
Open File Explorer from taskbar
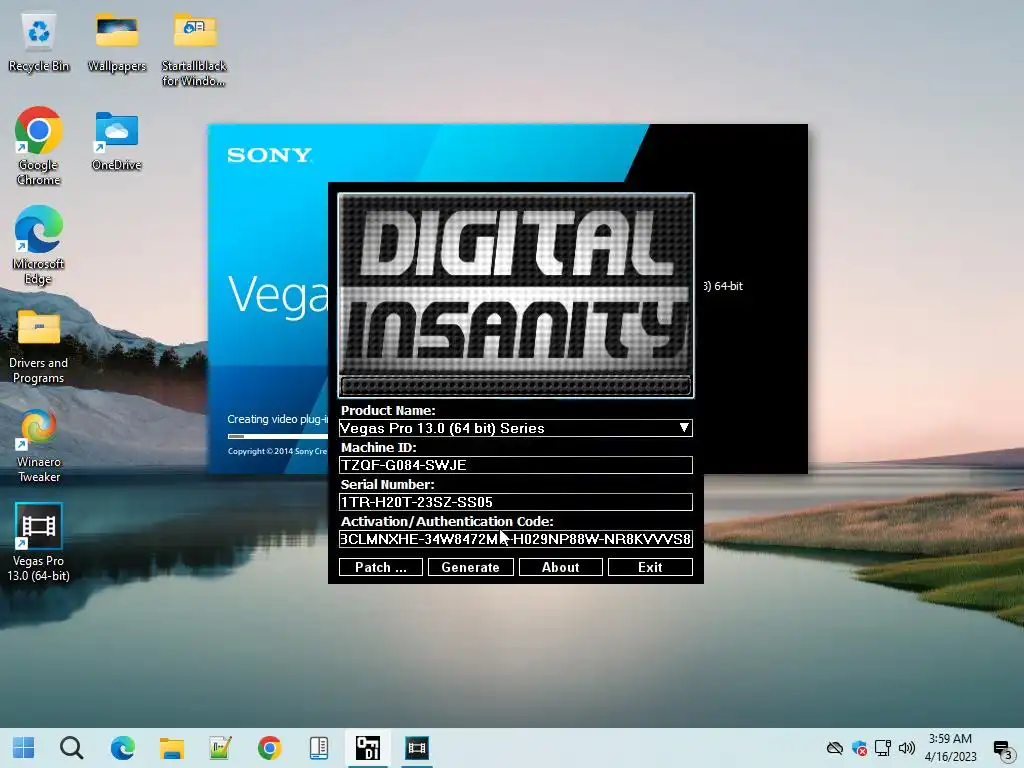click(x=172, y=748)
